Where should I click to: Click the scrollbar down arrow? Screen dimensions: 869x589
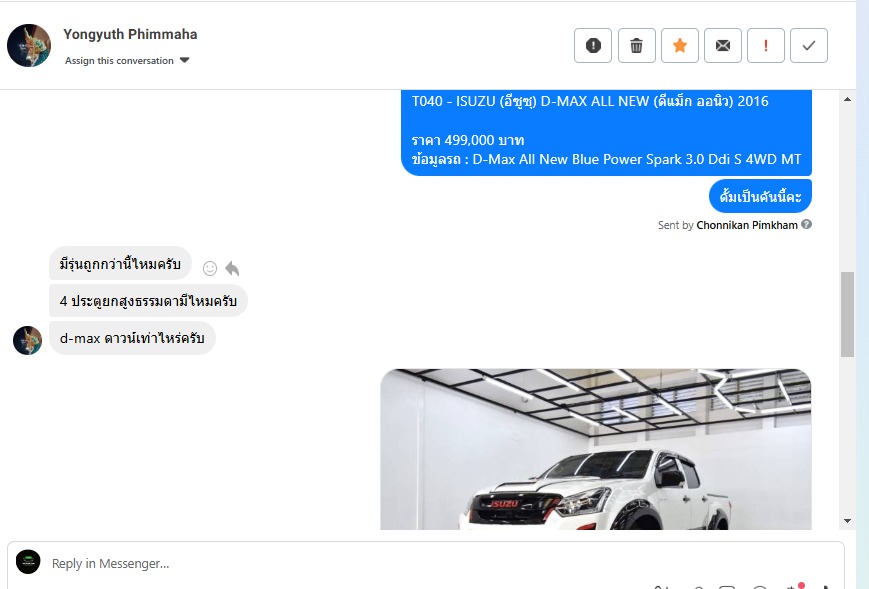[x=847, y=521]
